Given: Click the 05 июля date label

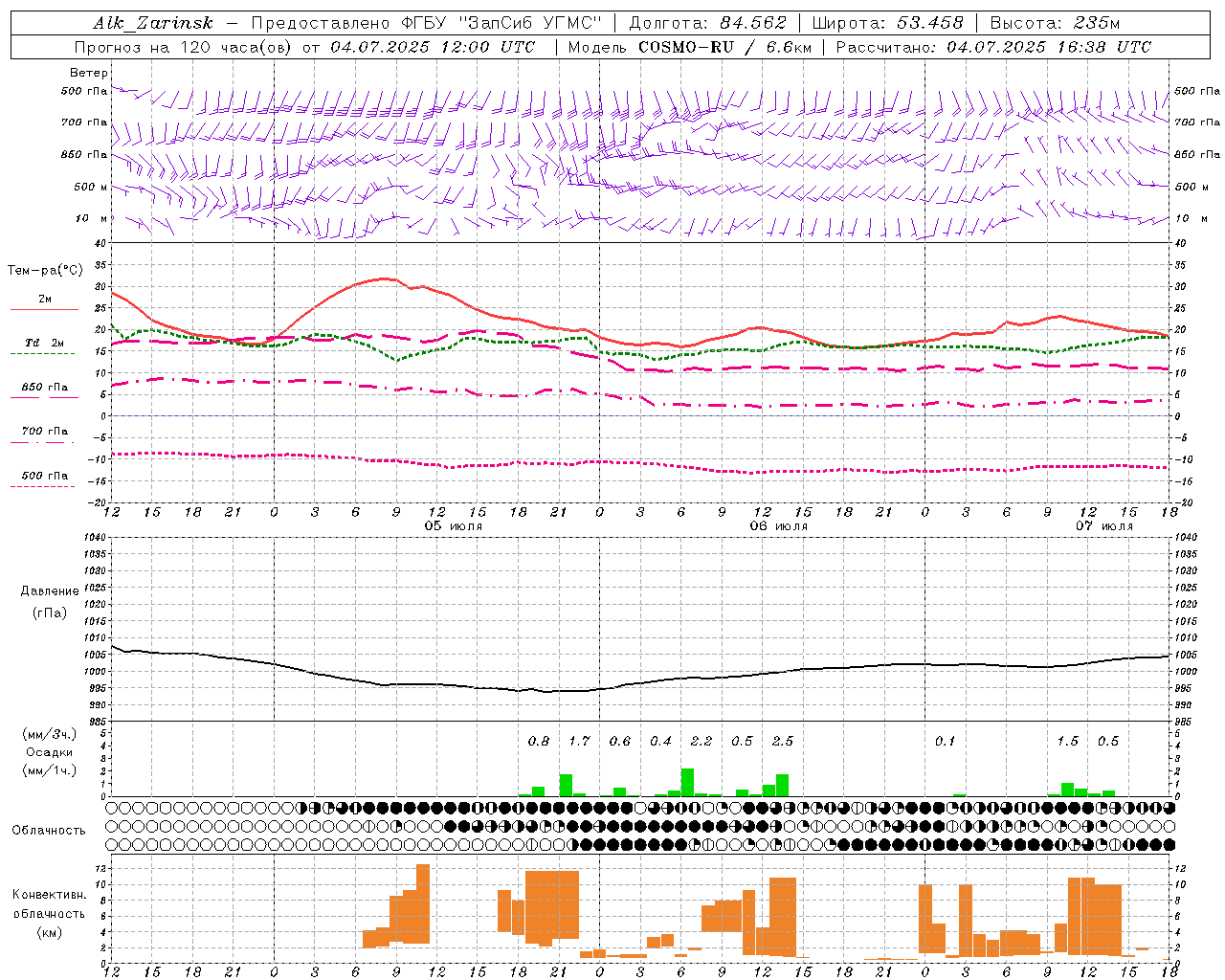Looking at the screenshot, I should coord(454,526).
